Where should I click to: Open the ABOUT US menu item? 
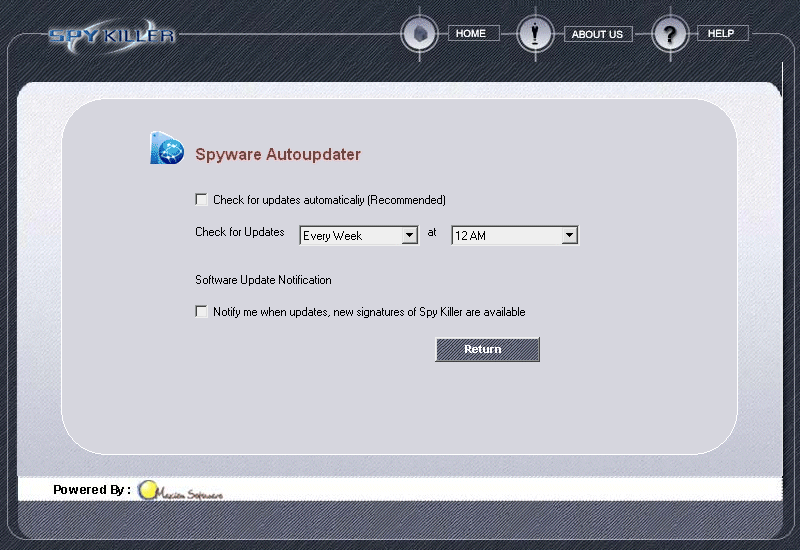point(597,34)
